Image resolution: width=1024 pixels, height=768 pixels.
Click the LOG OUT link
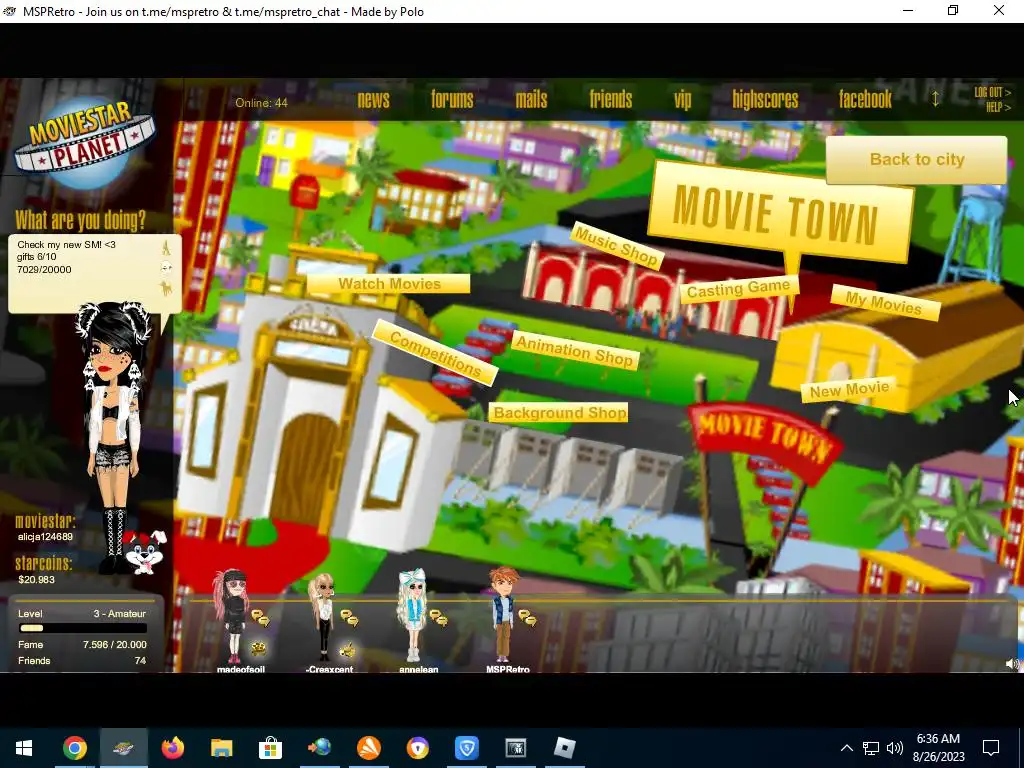(x=992, y=92)
